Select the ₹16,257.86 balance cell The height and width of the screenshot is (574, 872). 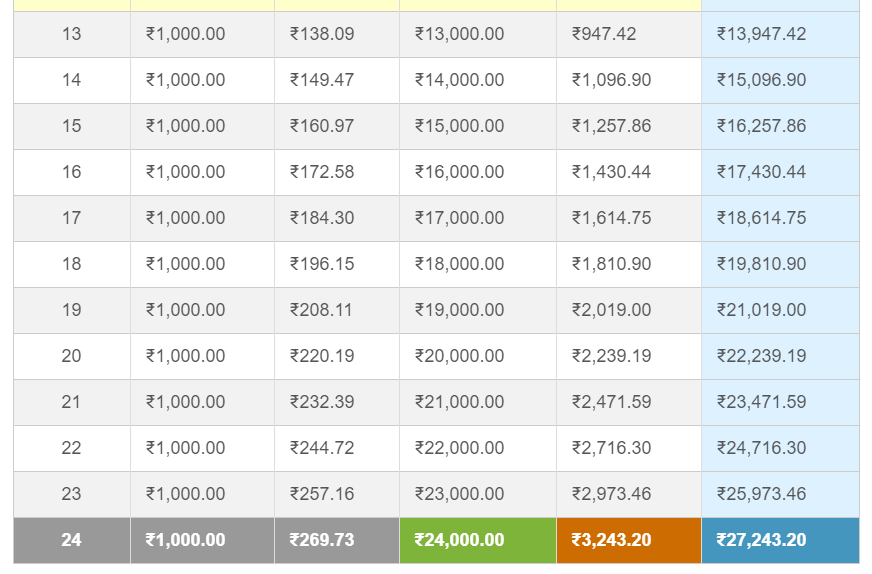(780, 126)
